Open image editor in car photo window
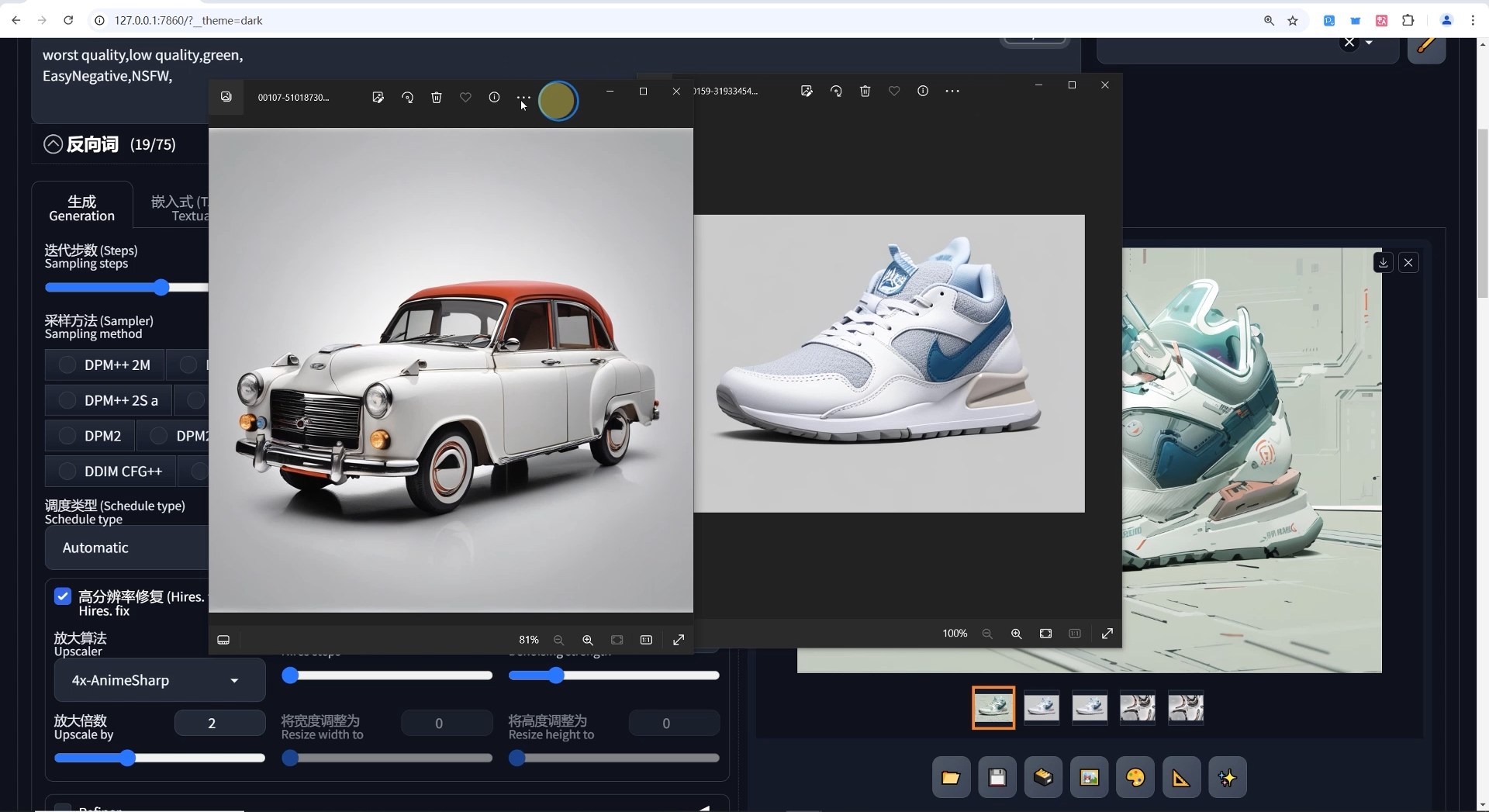 [378, 98]
